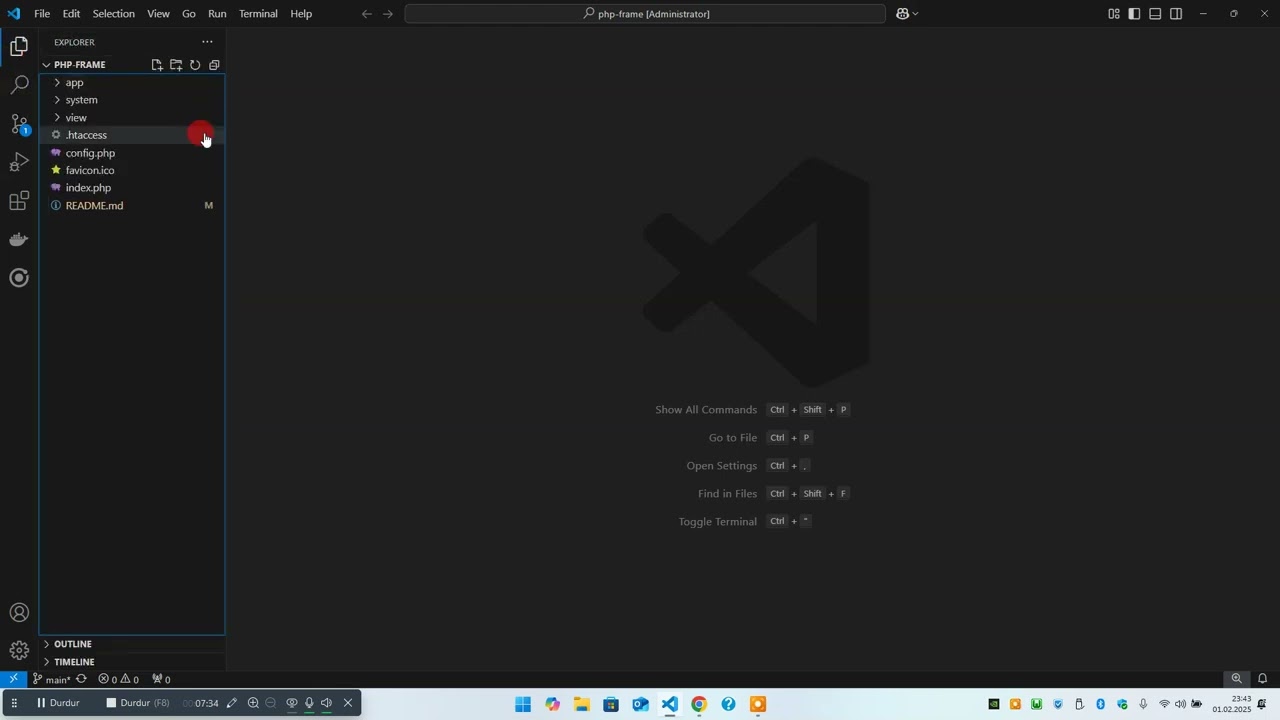The image size is (1280, 720).
Task: Open the Help menu
Action: (x=301, y=14)
